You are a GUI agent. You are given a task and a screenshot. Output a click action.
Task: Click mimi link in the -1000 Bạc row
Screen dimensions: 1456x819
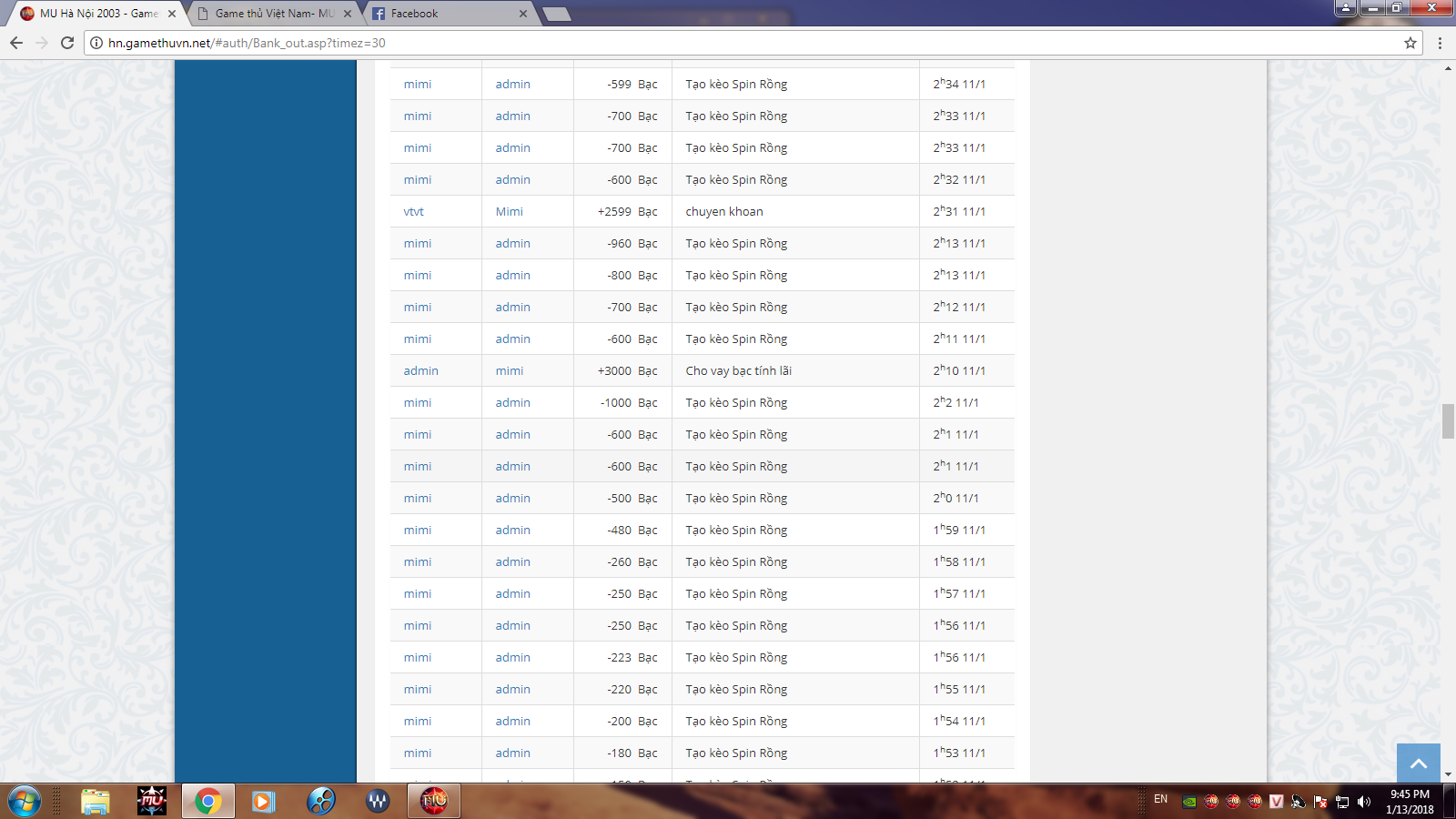(x=418, y=402)
